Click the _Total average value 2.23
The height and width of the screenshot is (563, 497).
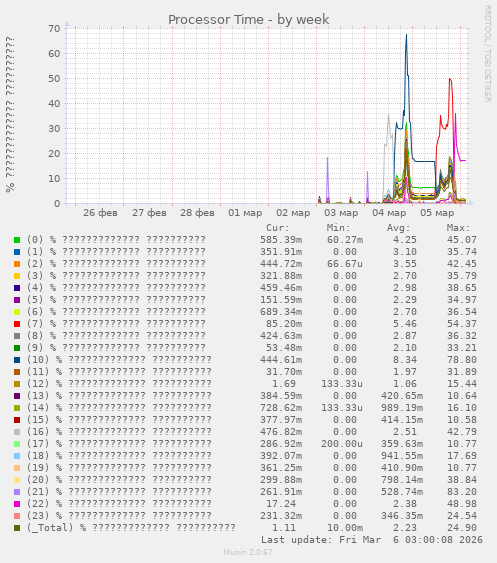tap(405, 528)
